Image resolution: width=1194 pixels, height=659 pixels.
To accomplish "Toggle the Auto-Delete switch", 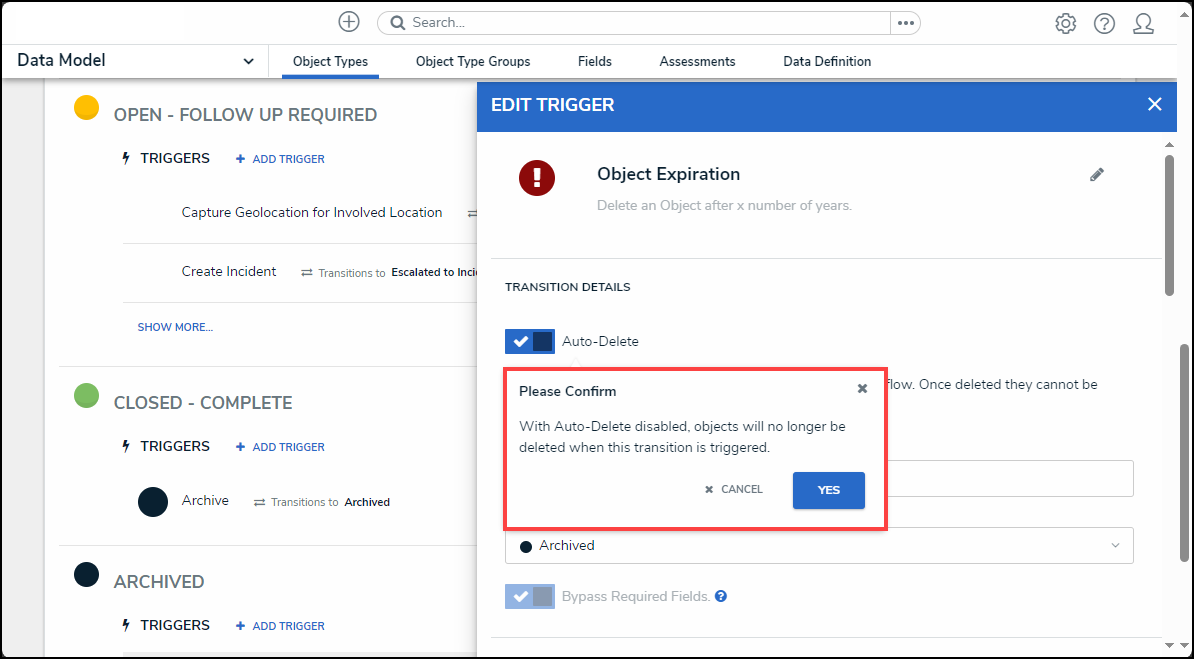I will tap(530, 341).
